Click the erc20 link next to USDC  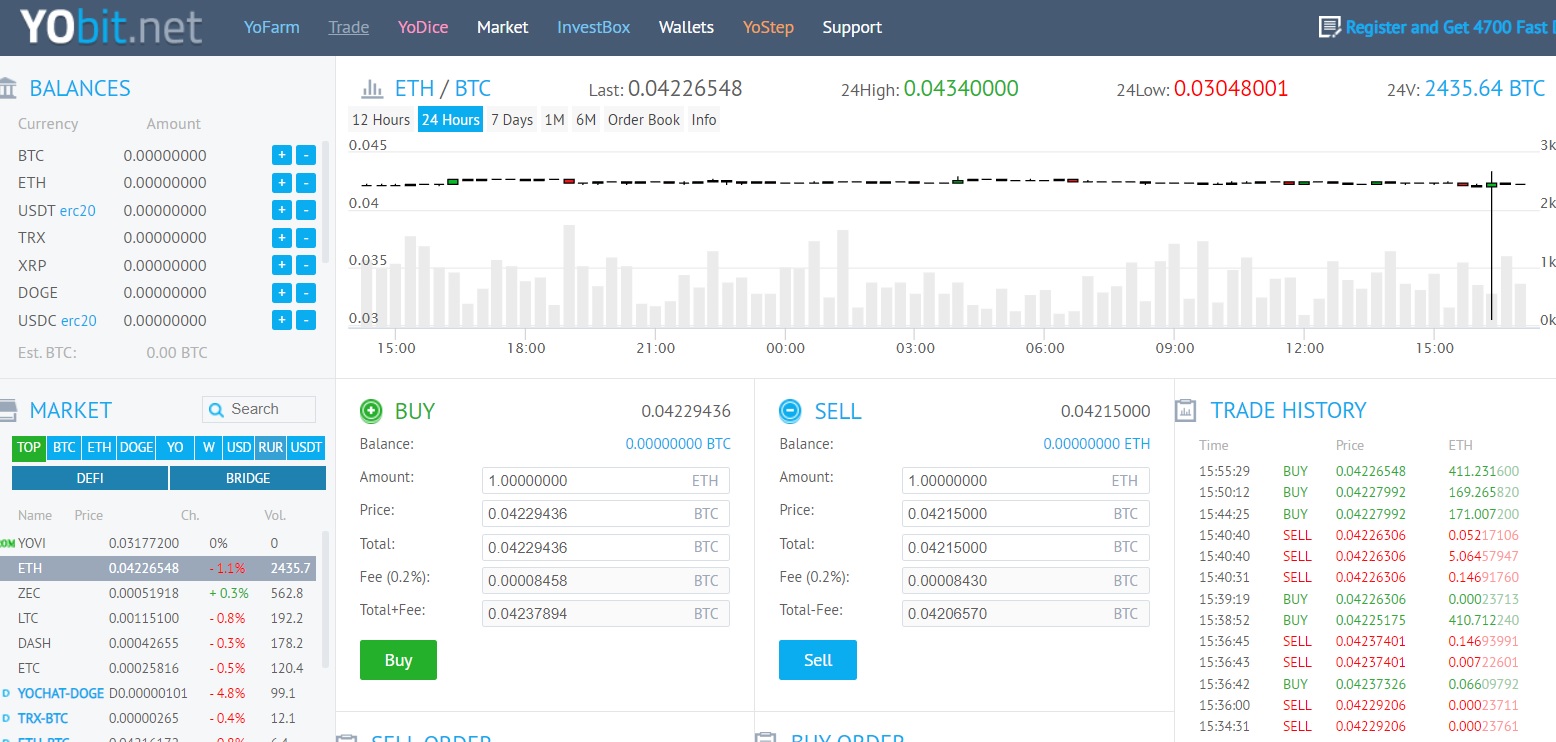(x=79, y=321)
